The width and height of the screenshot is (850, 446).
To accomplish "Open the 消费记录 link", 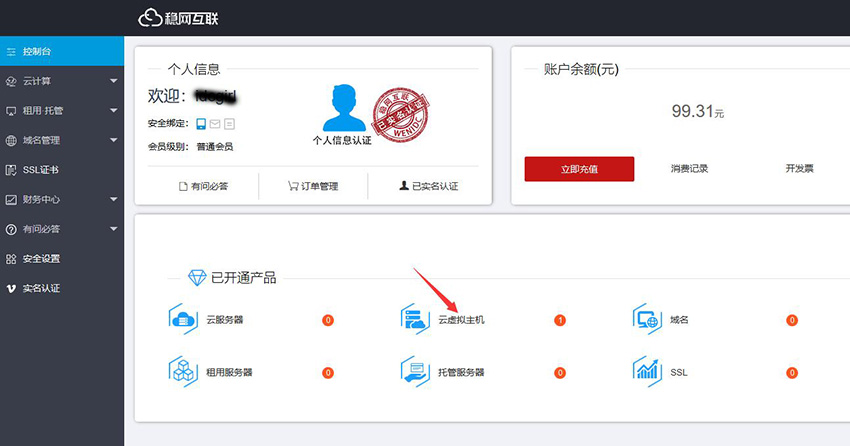I will coord(689,169).
